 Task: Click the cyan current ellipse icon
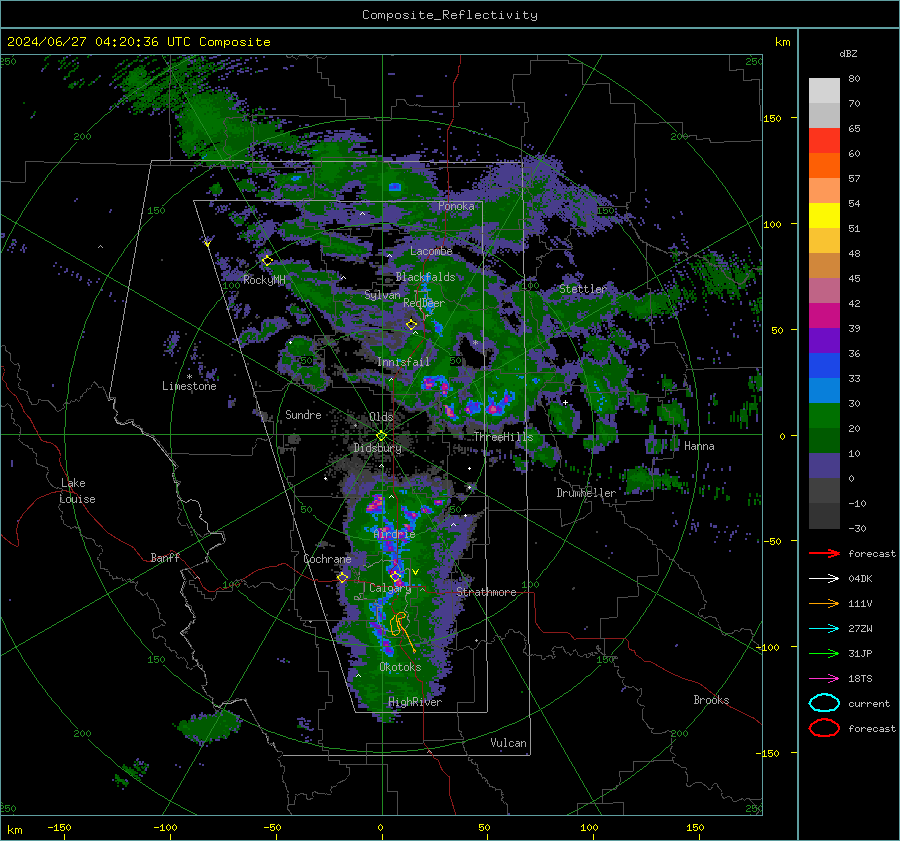pyautogui.click(x=824, y=703)
